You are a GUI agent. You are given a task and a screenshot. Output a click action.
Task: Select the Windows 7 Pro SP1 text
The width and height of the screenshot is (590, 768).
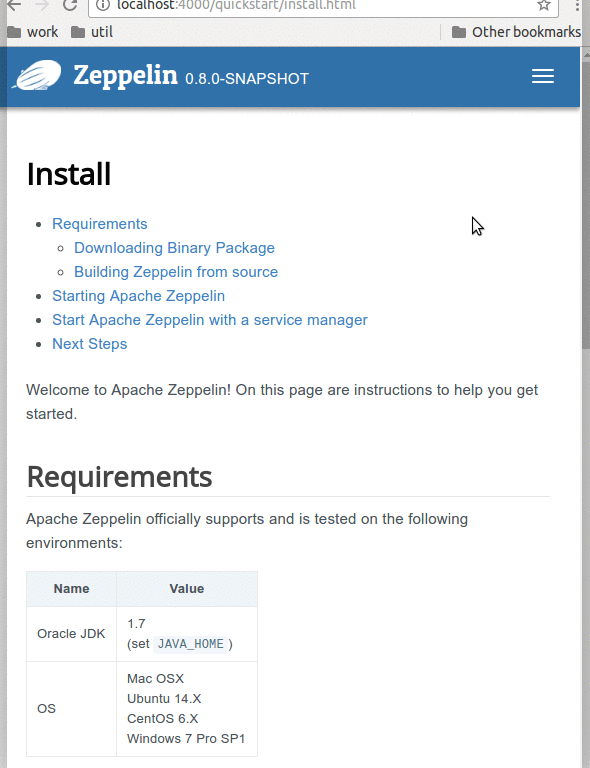point(186,739)
